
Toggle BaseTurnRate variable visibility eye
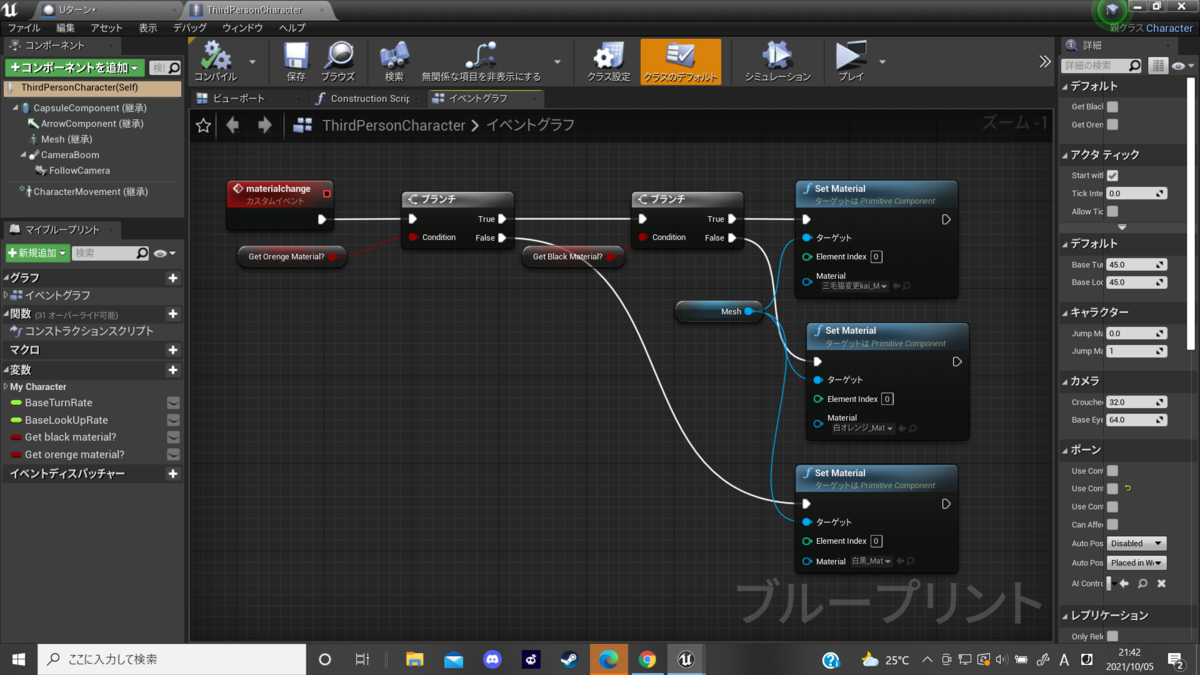click(x=173, y=403)
